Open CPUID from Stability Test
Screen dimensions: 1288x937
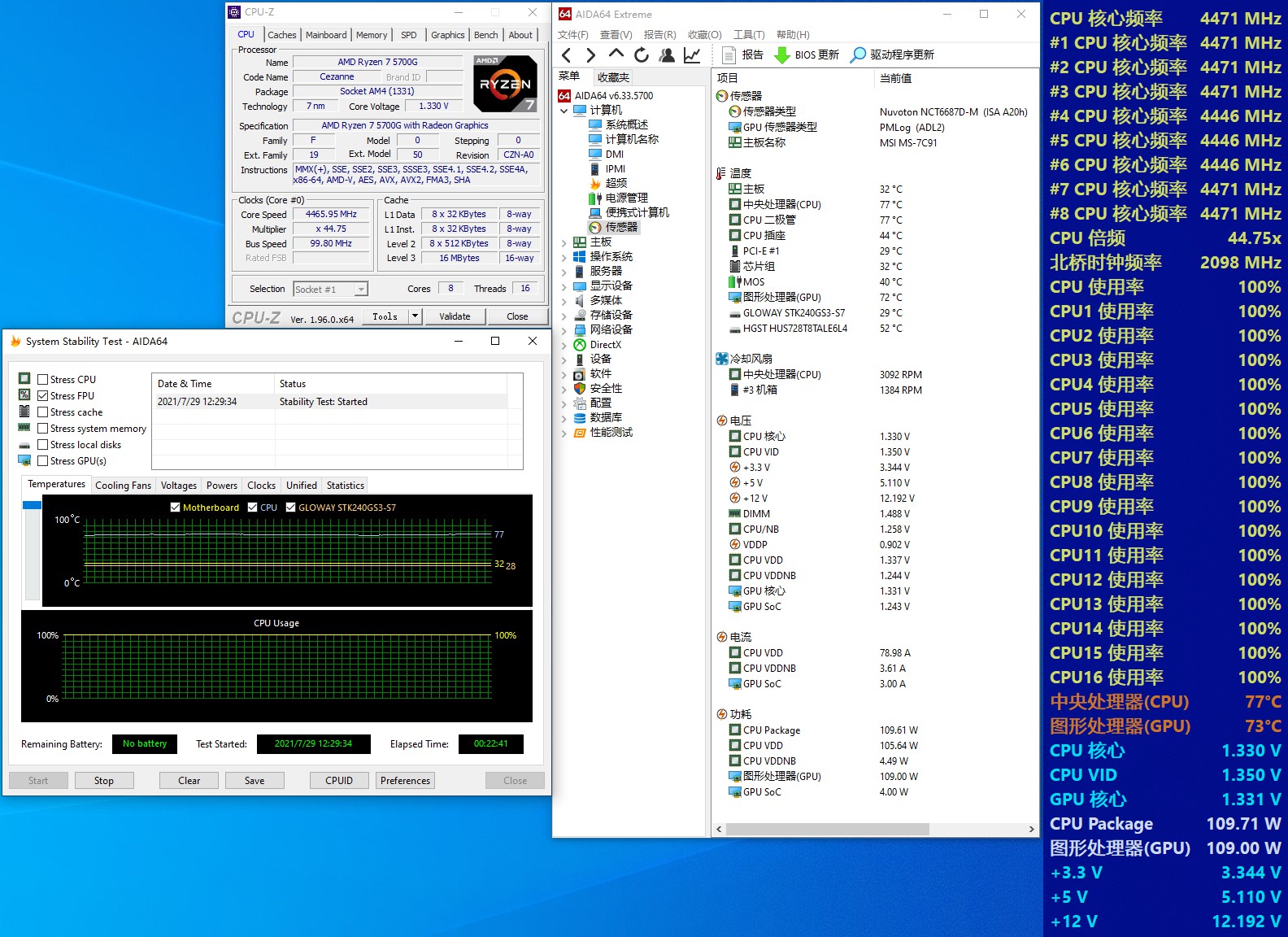(x=339, y=781)
